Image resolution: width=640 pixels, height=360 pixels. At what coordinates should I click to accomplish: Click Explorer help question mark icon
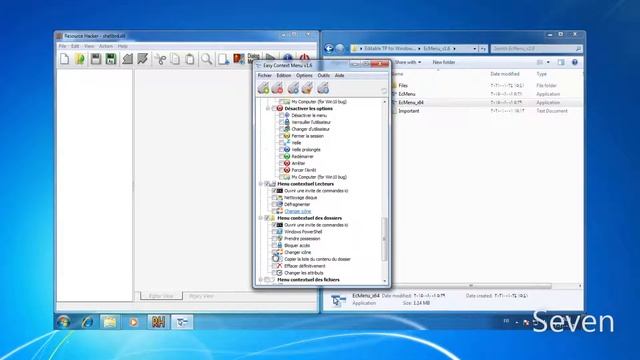575,62
